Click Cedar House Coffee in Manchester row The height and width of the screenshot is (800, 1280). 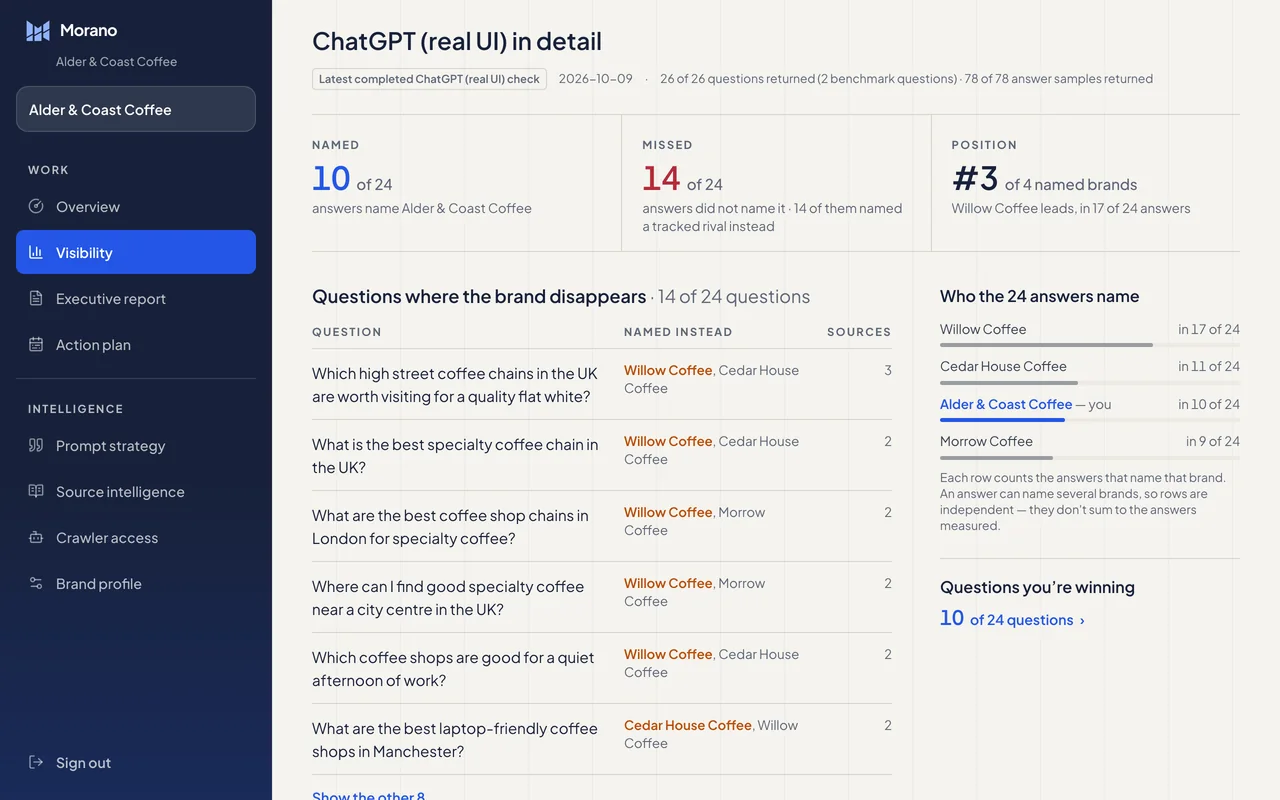coord(688,725)
